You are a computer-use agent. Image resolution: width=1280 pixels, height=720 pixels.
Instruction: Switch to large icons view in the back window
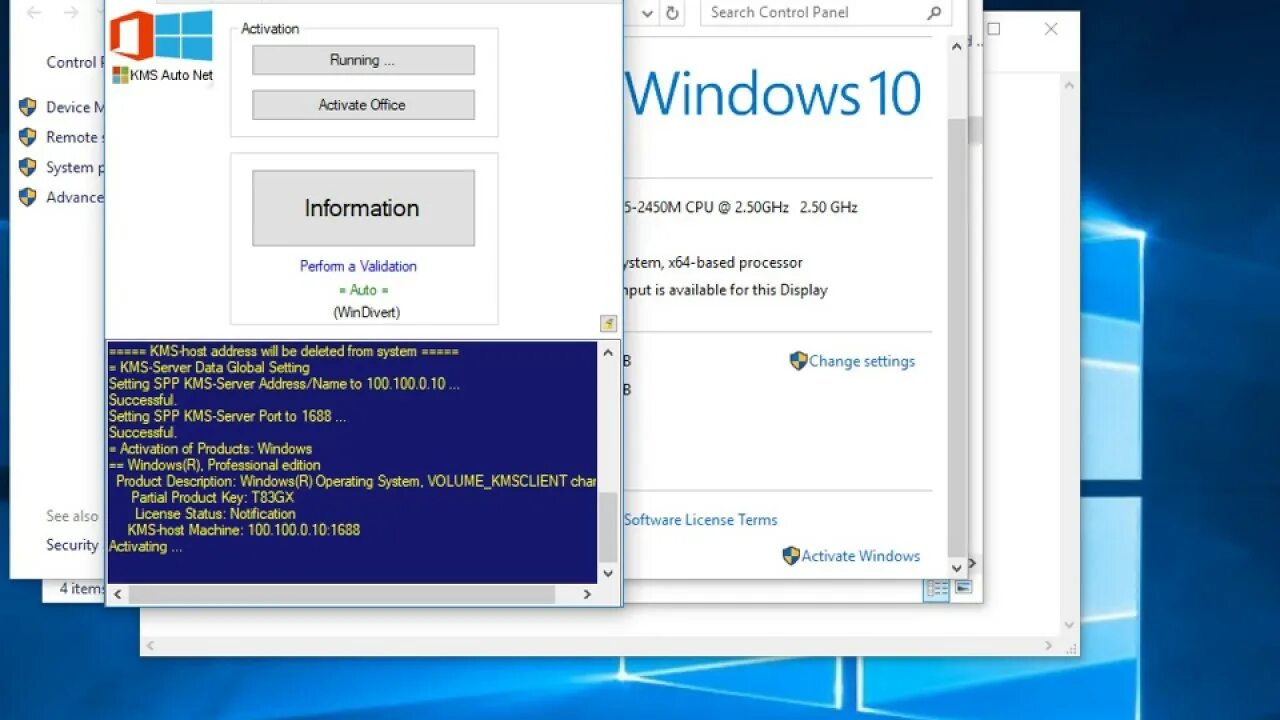coord(963,588)
